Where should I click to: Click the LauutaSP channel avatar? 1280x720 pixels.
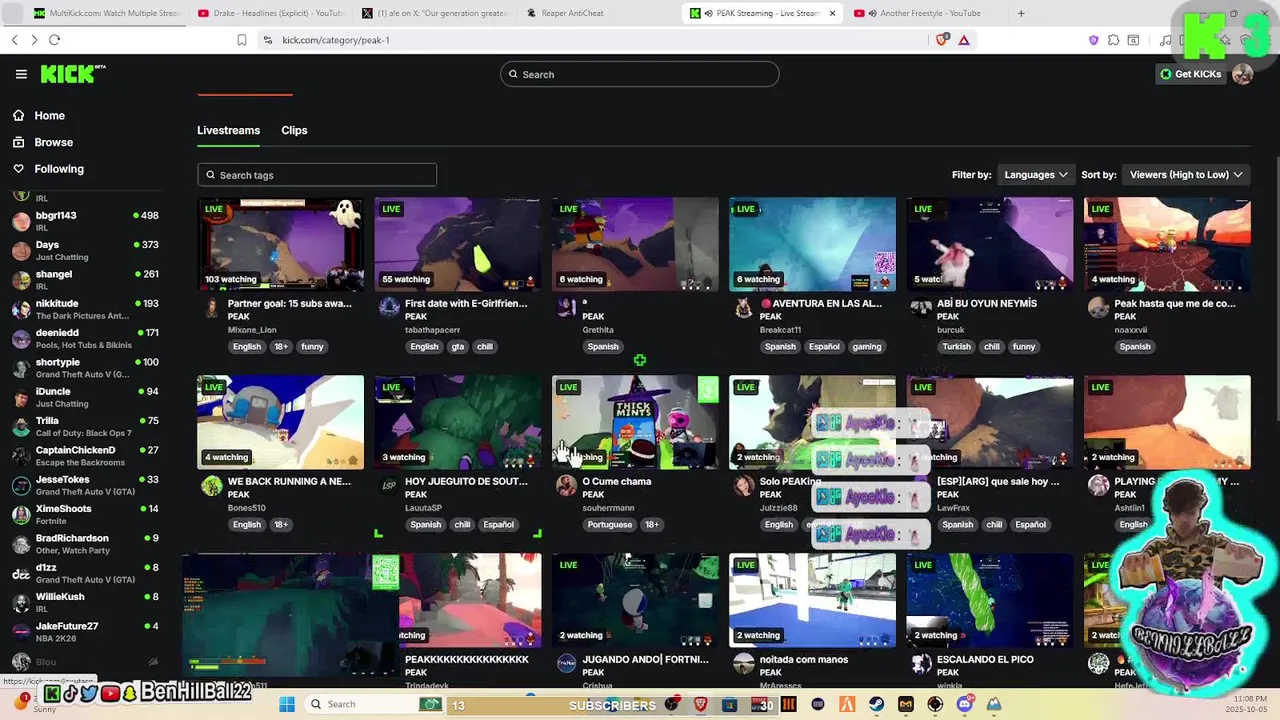point(389,486)
